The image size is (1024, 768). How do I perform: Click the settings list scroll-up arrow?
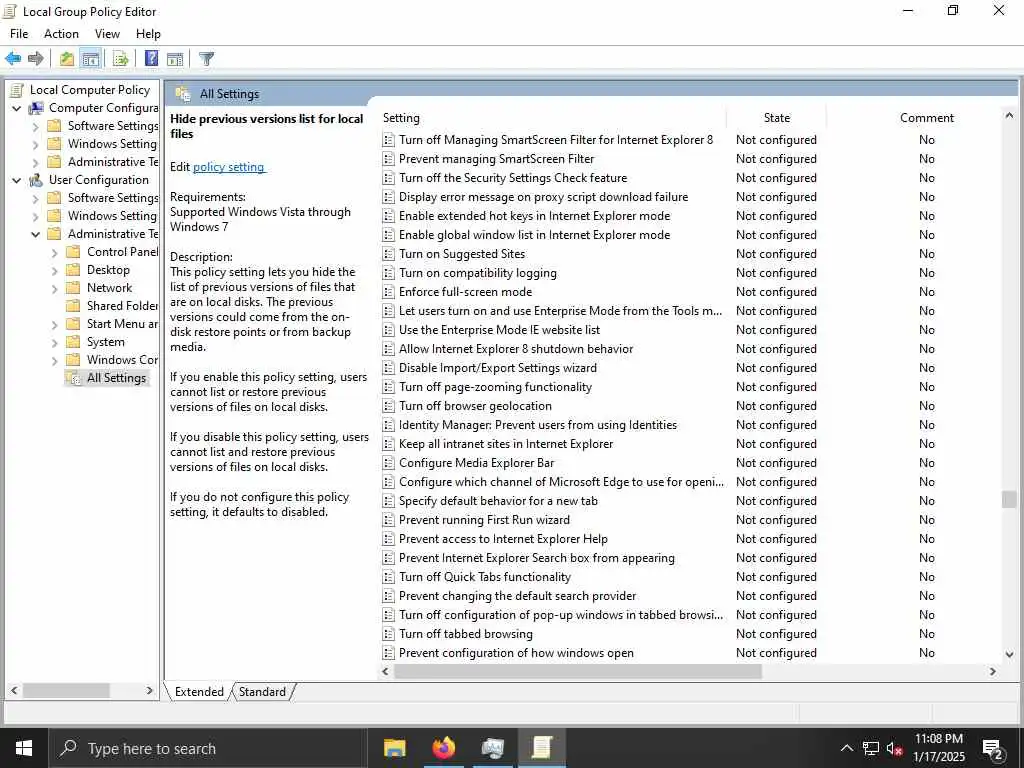[1009, 116]
